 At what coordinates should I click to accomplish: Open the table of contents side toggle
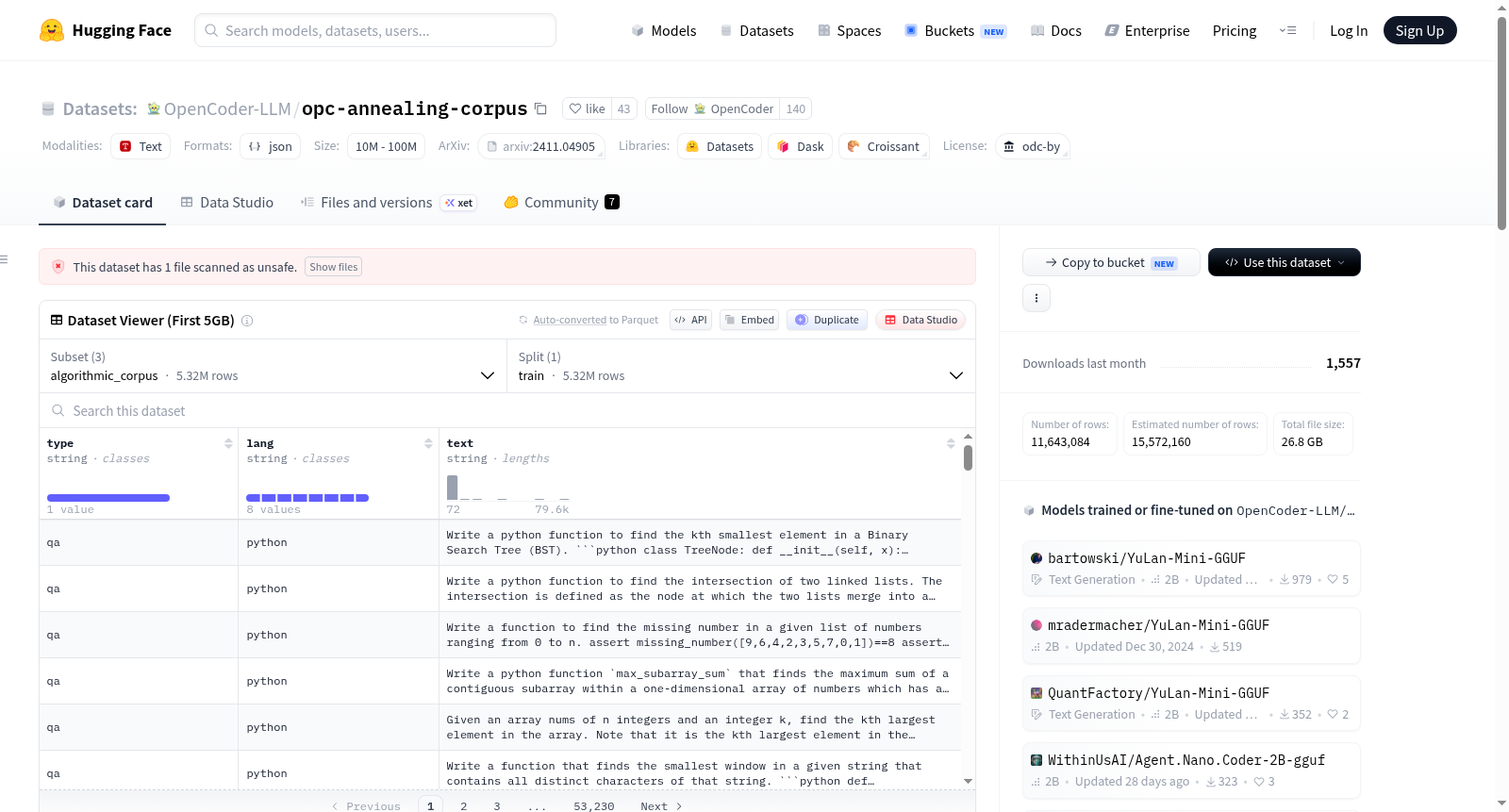pos(4,259)
